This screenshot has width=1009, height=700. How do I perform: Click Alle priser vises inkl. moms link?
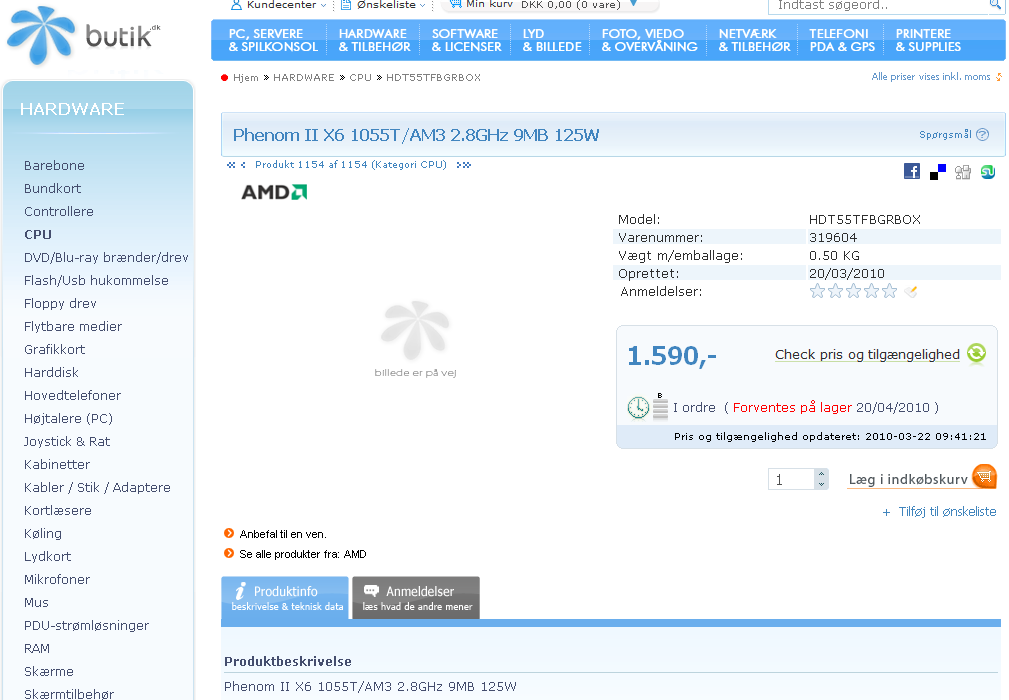(x=930, y=77)
